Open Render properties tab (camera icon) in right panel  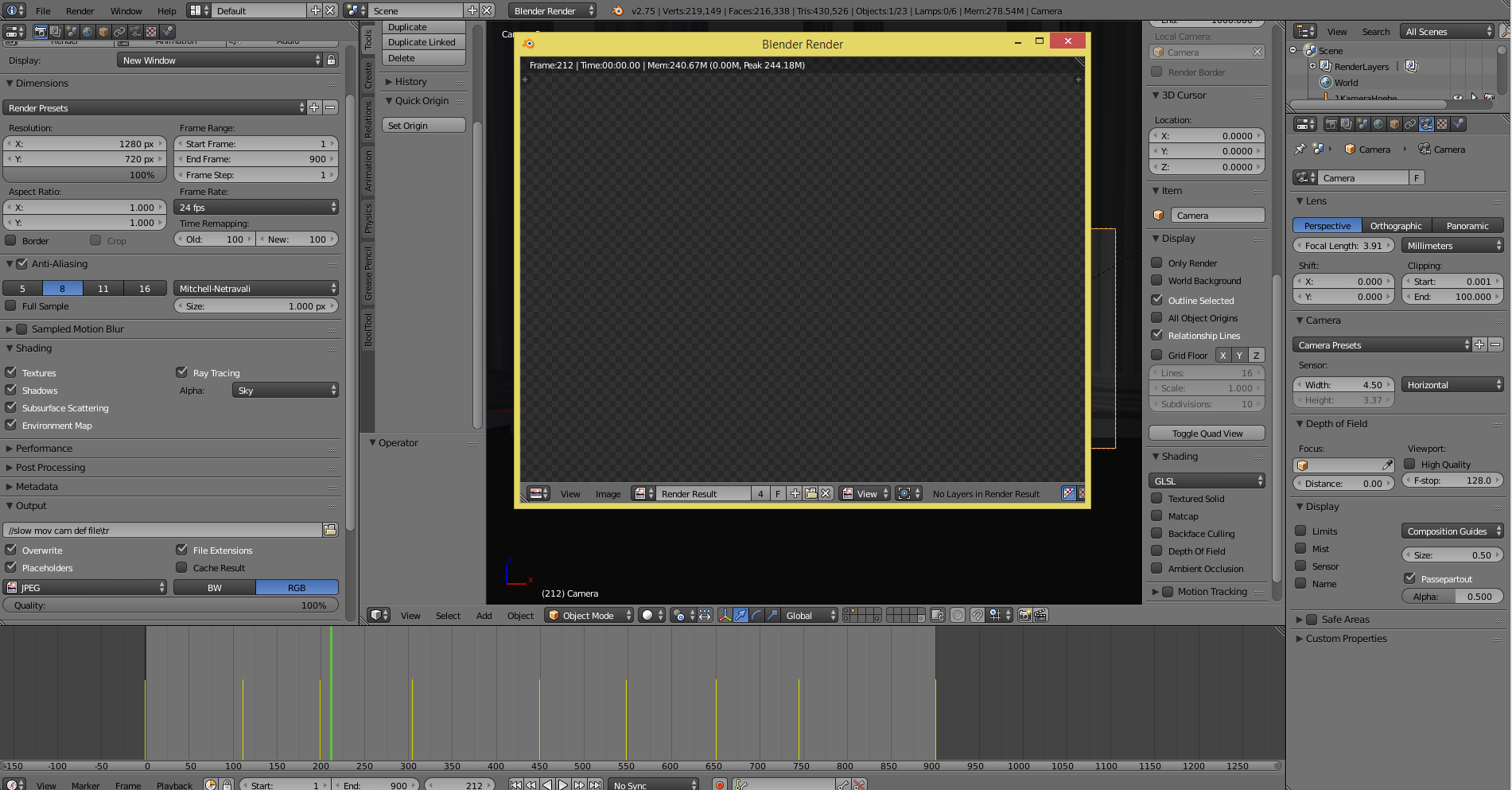click(x=1331, y=124)
